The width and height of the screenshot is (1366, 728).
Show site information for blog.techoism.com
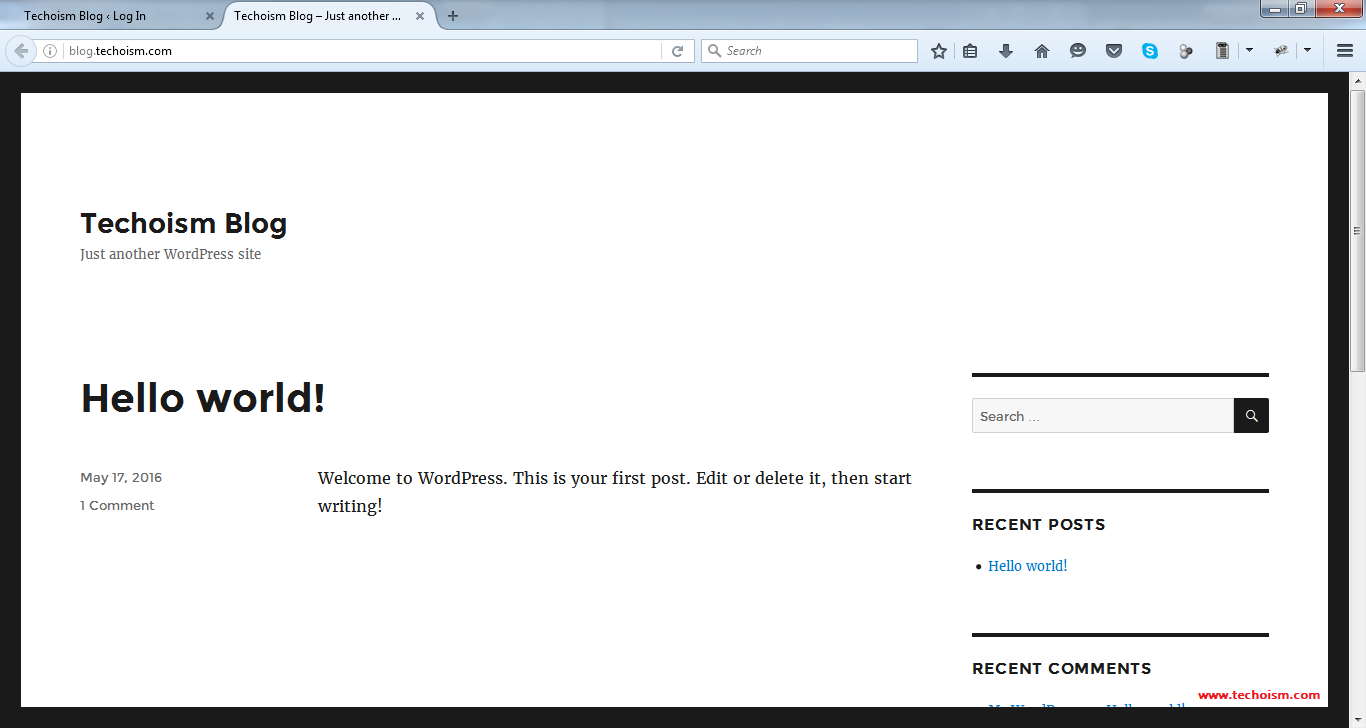50,51
